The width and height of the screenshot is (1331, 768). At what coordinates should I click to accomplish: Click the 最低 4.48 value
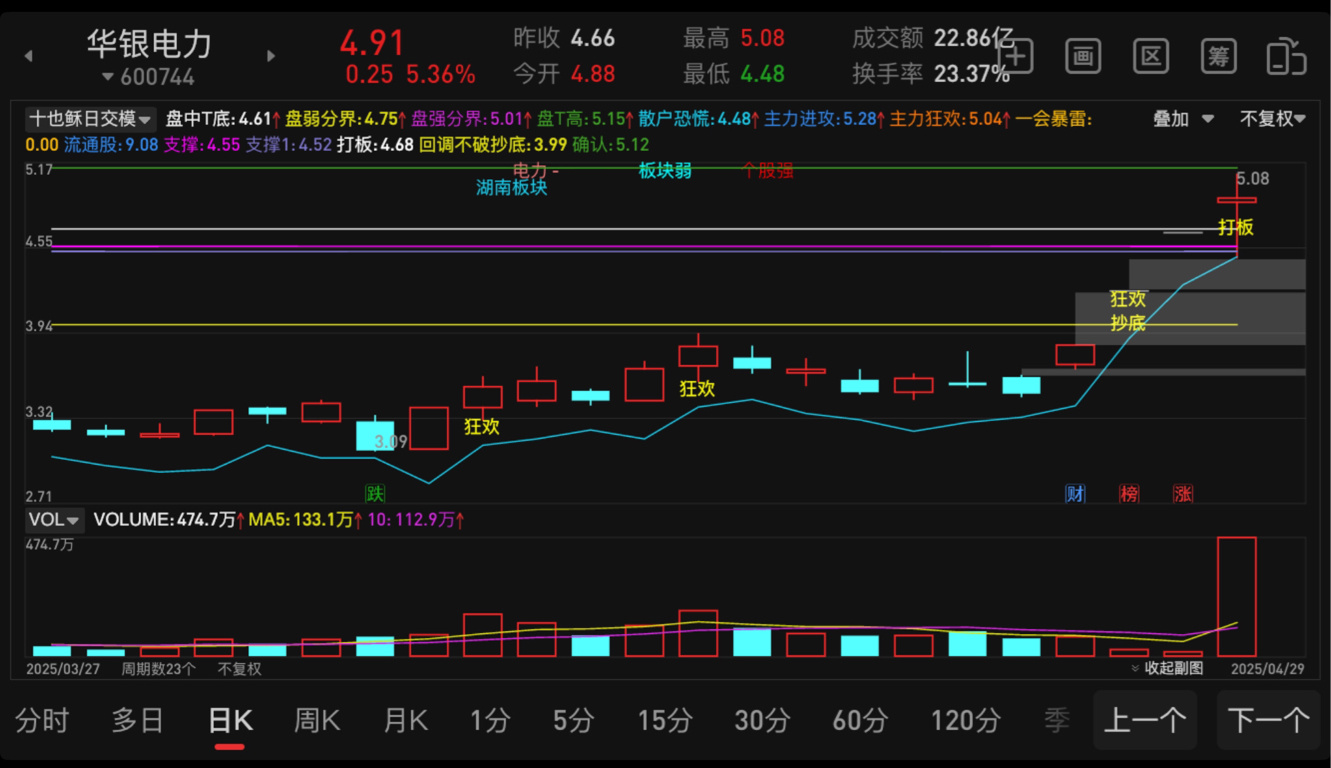click(x=762, y=74)
